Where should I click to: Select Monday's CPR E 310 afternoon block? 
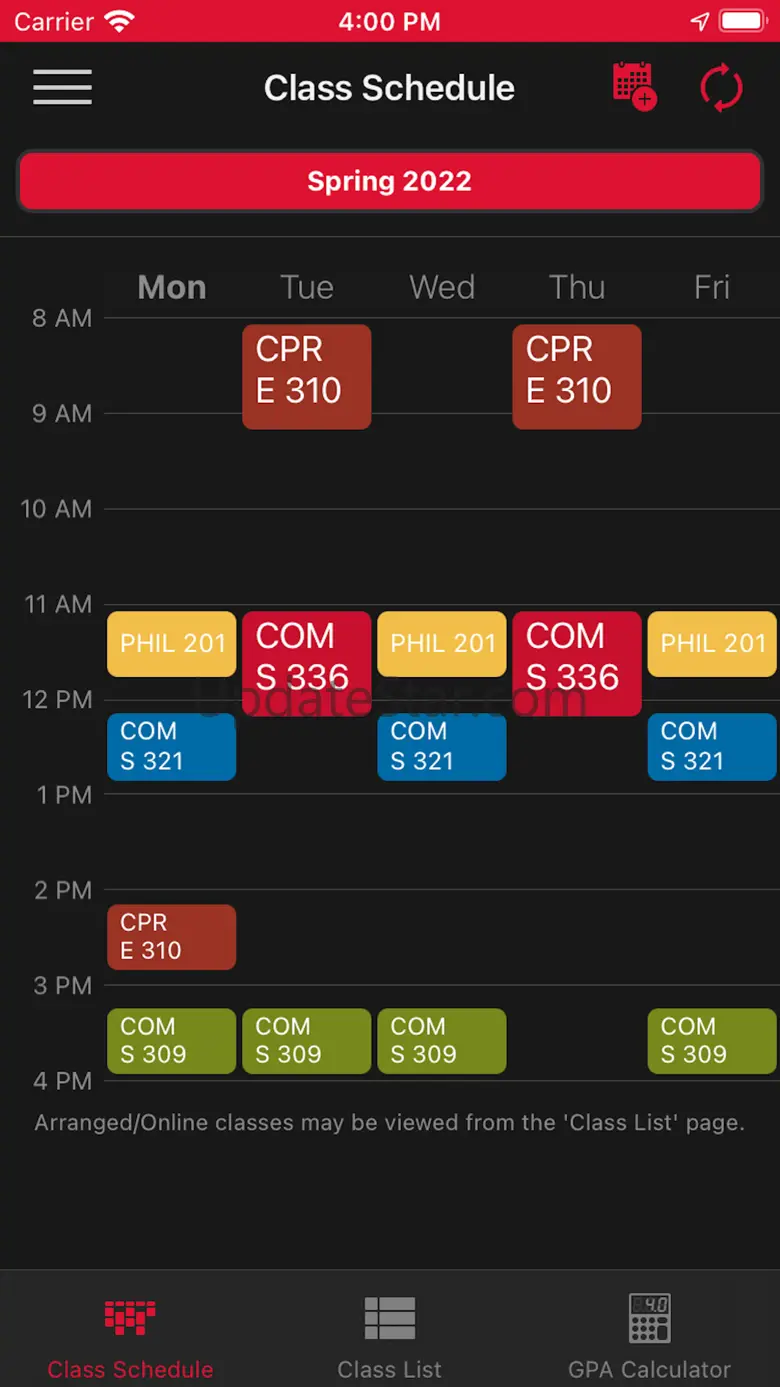(172, 937)
